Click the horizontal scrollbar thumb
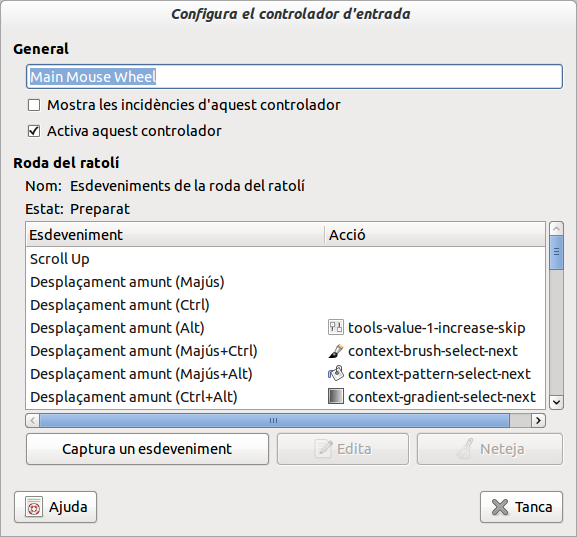Image resolution: width=577 pixels, height=537 pixels. pos(275,420)
